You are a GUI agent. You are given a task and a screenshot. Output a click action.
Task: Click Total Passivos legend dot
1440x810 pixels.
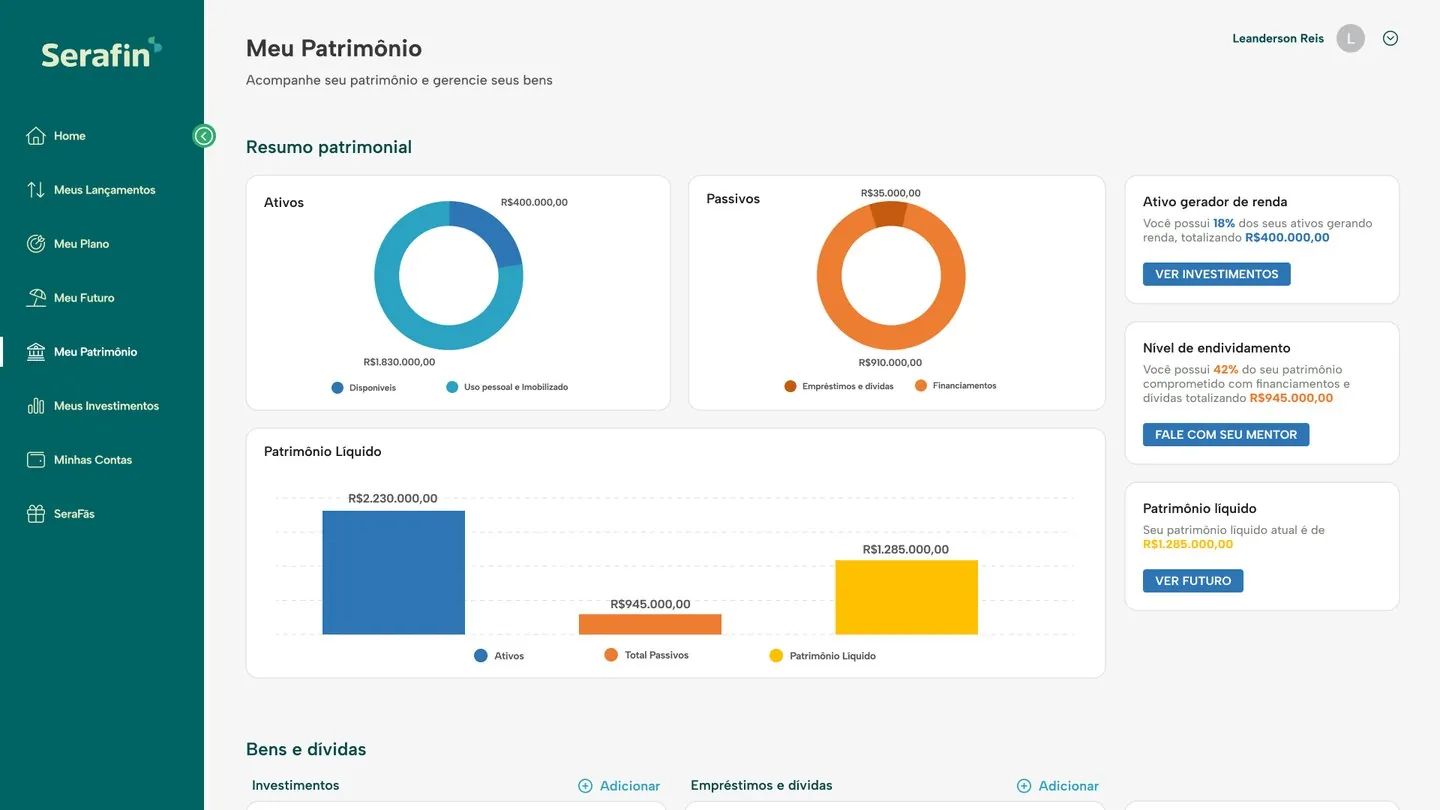[x=611, y=655]
